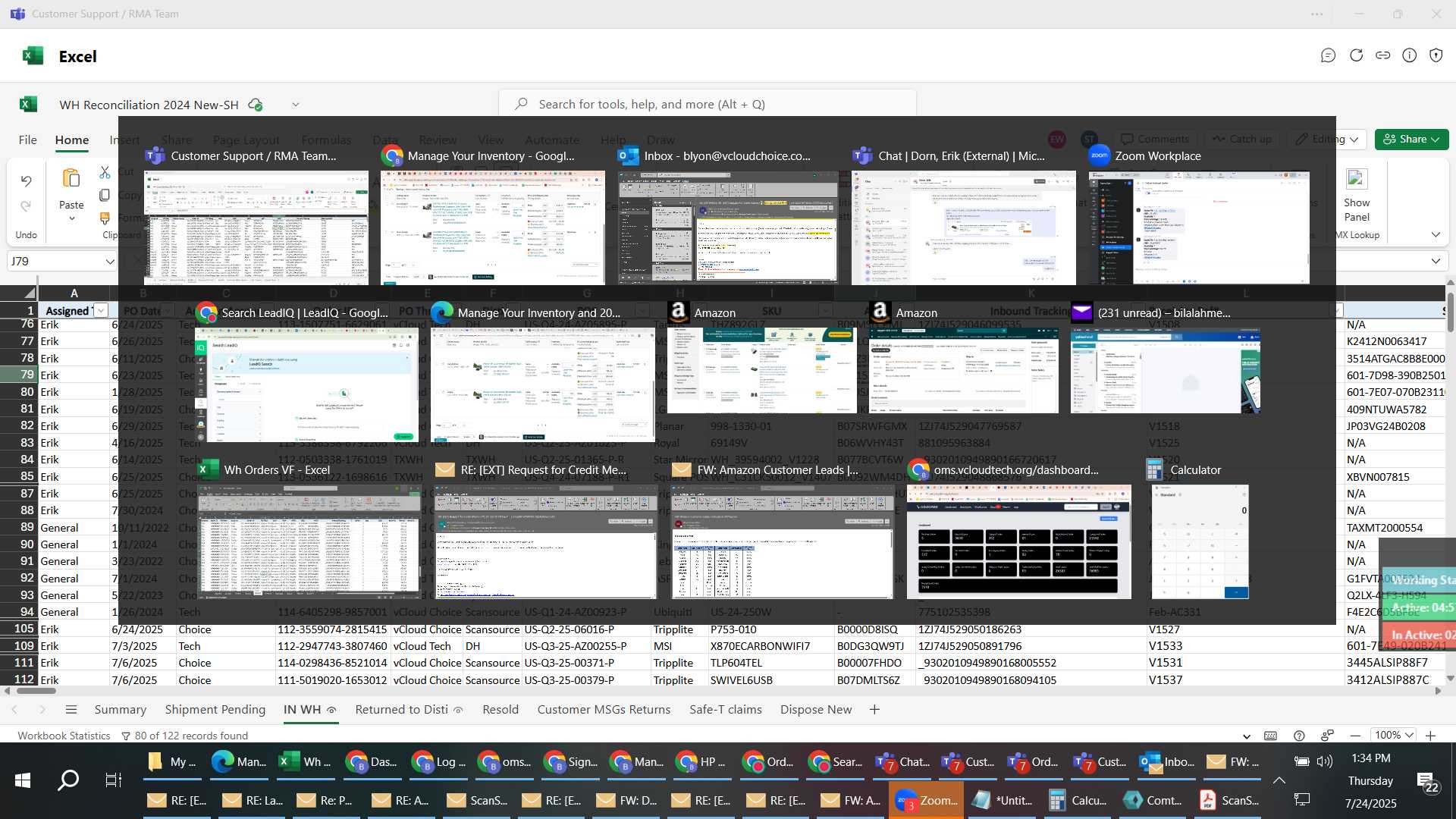Click the Comments button
1456x819 pixels.
point(1155,140)
